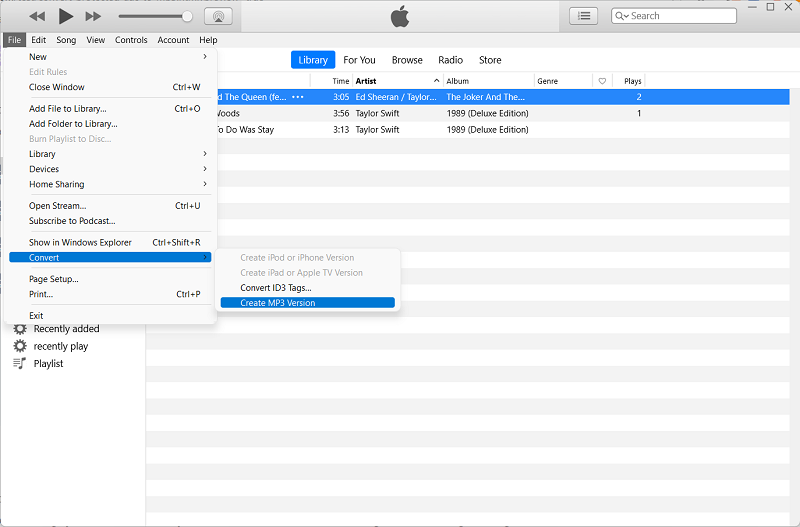Viewport: 800px width, 527px height.
Task: Open the Up Next list view icon
Action: tap(584, 16)
